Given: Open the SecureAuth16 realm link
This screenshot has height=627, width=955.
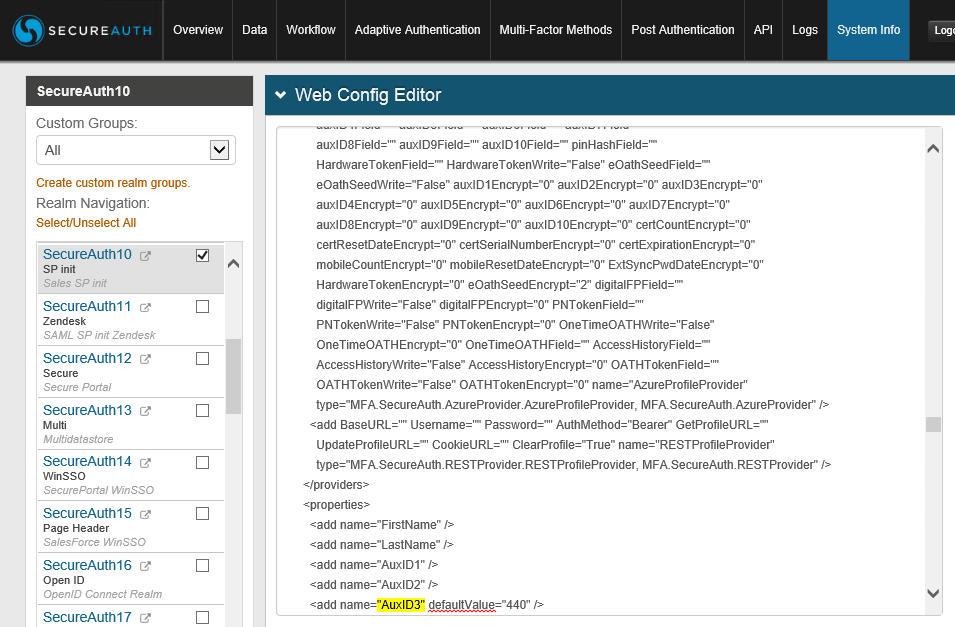Looking at the screenshot, I should [87, 565].
